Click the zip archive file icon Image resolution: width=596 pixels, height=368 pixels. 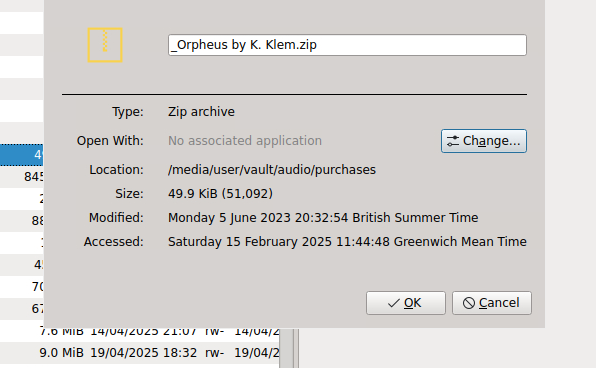coord(105,45)
